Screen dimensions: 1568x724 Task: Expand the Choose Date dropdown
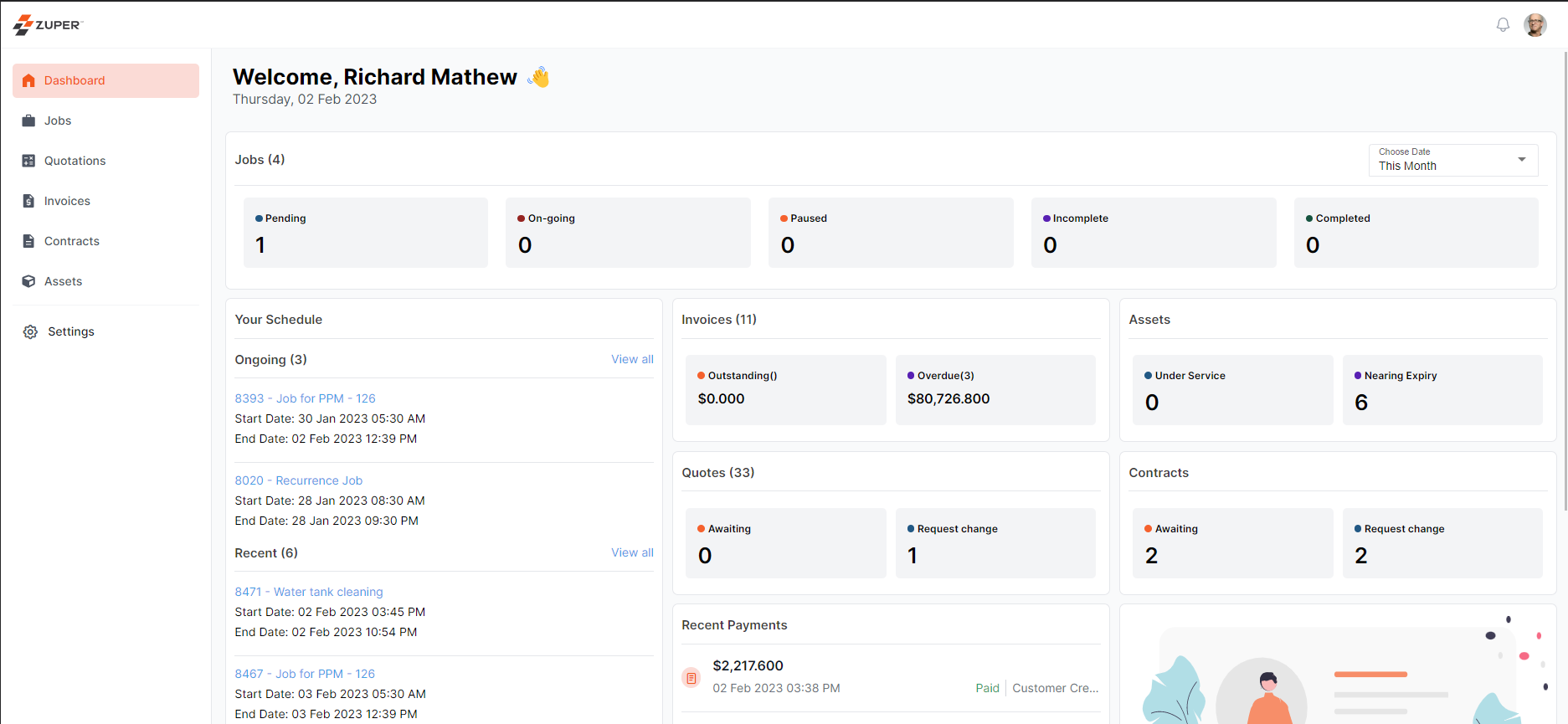tap(1453, 160)
